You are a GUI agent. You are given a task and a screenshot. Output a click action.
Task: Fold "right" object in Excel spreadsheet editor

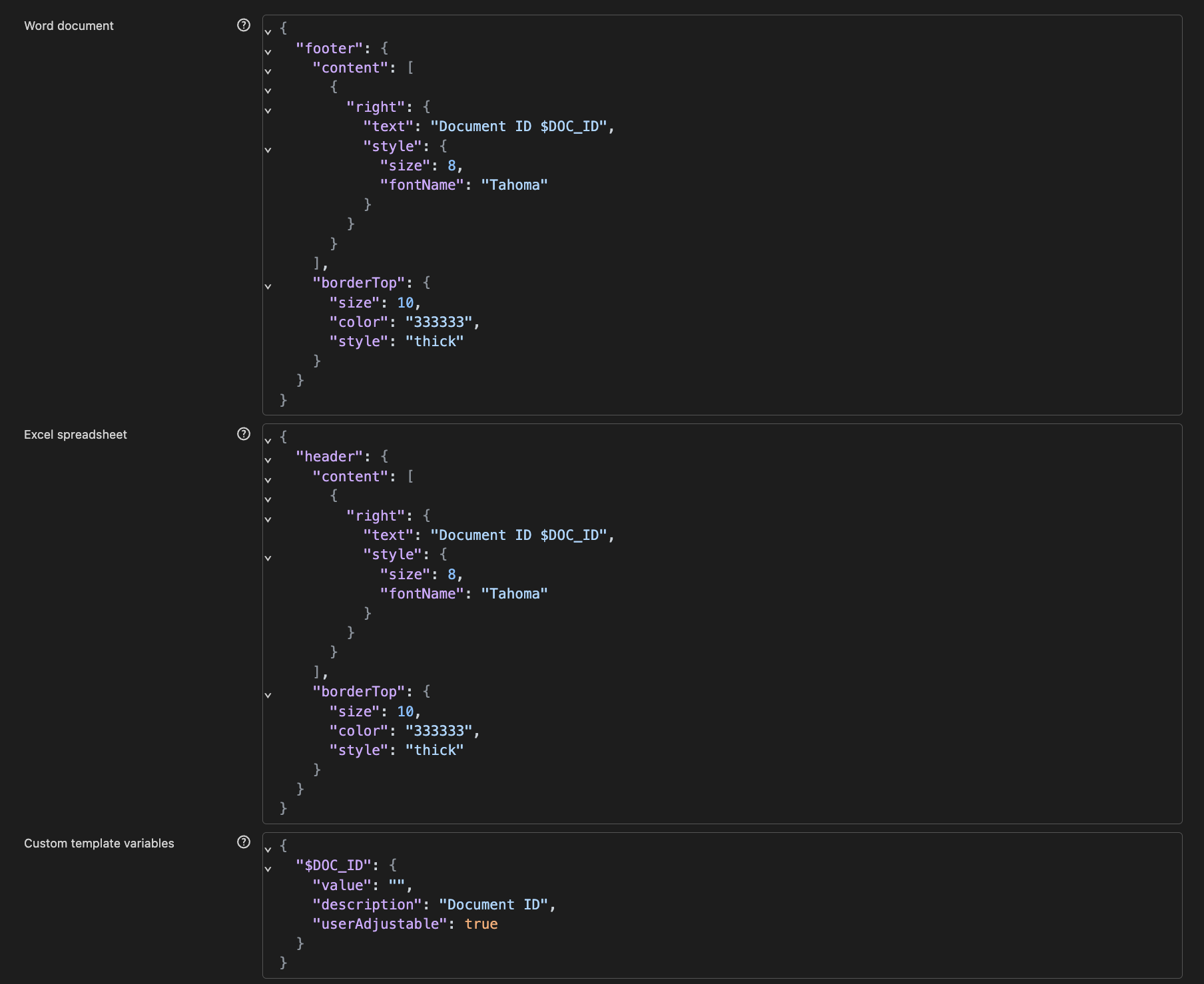pyautogui.click(x=268, y=519)
